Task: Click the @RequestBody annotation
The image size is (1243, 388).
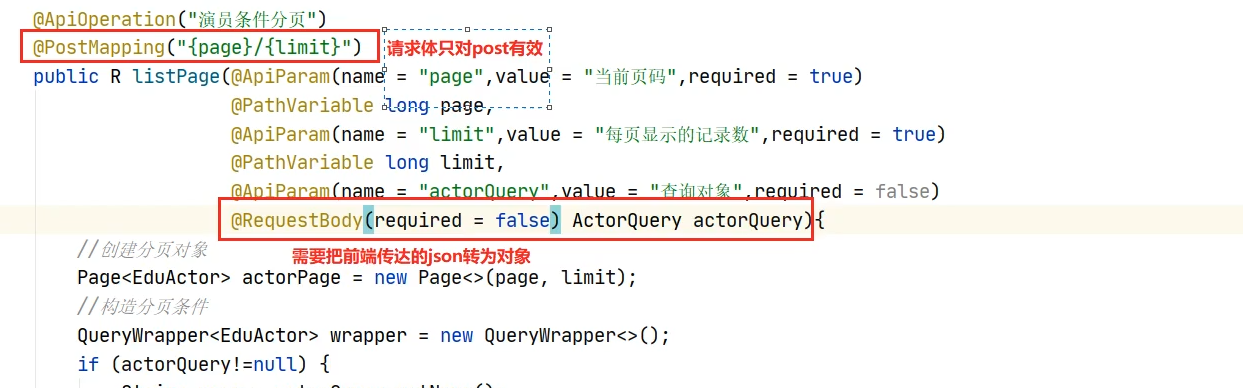Action: [296, 220]
